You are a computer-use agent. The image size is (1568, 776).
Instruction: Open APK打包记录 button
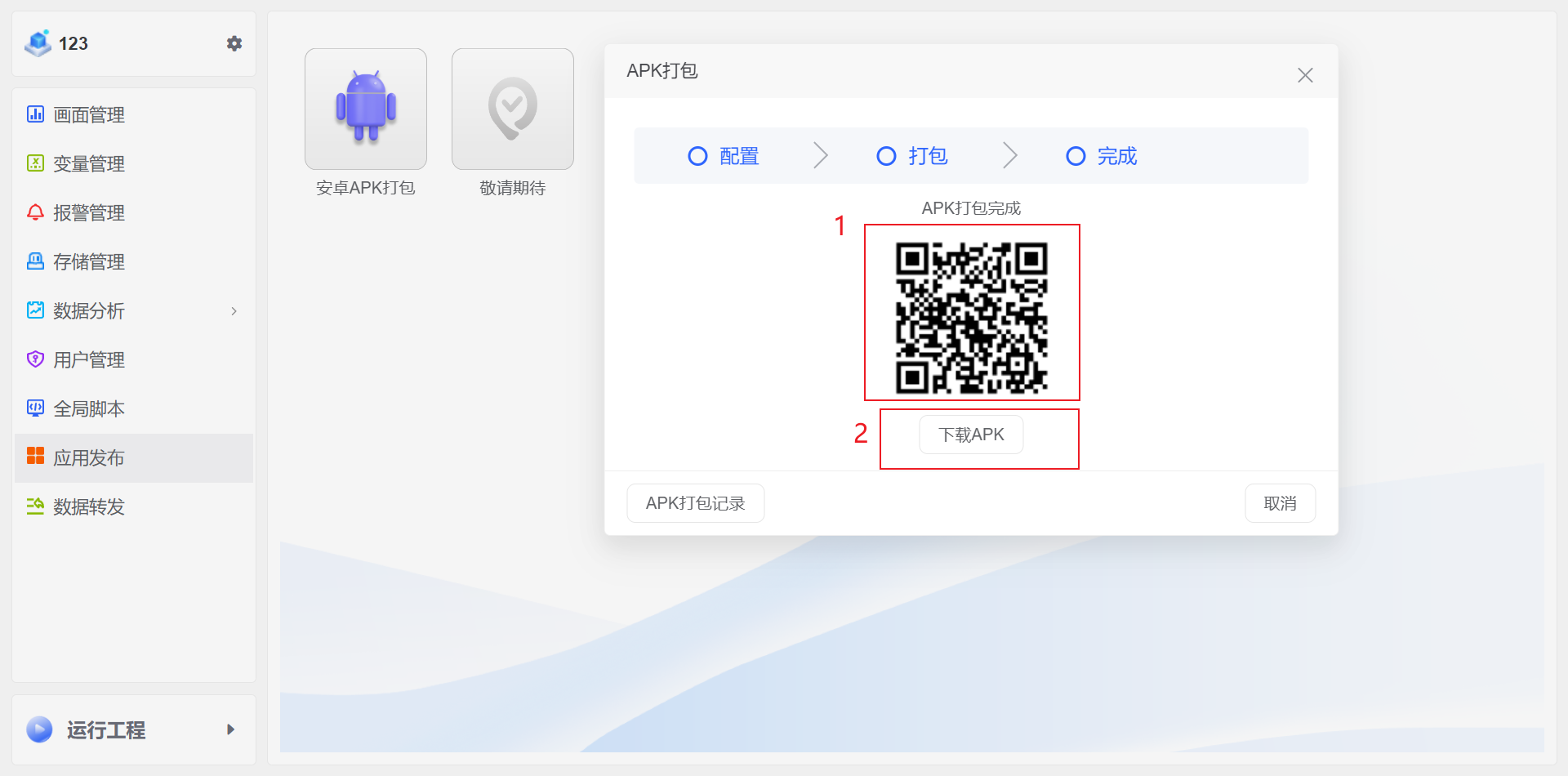click(x=695, y=503)
